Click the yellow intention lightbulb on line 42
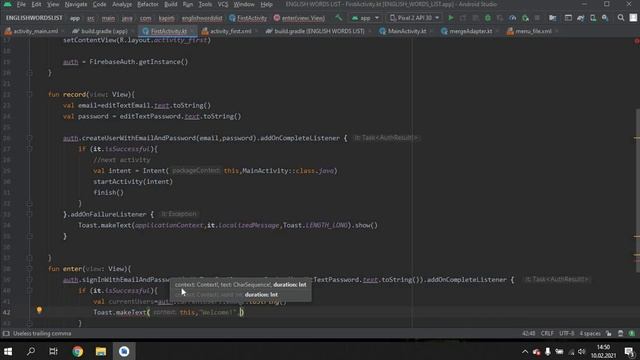The height and width of the screenshot is (360, 640). [x=39, y=310]
